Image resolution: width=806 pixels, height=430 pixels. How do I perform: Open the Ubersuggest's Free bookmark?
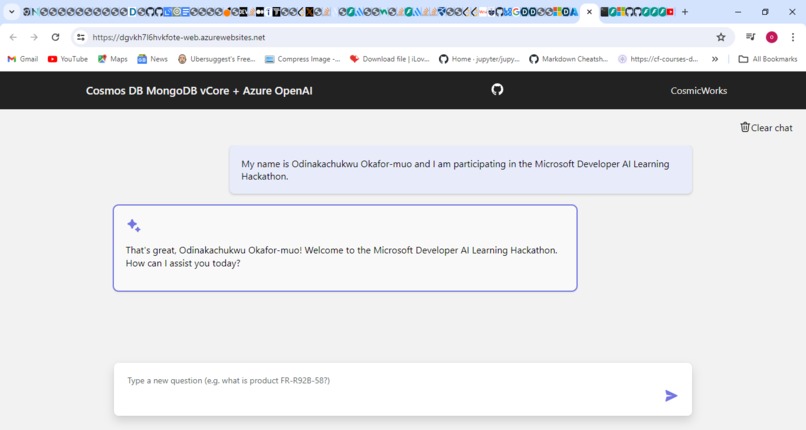click(x=216, y=59)
